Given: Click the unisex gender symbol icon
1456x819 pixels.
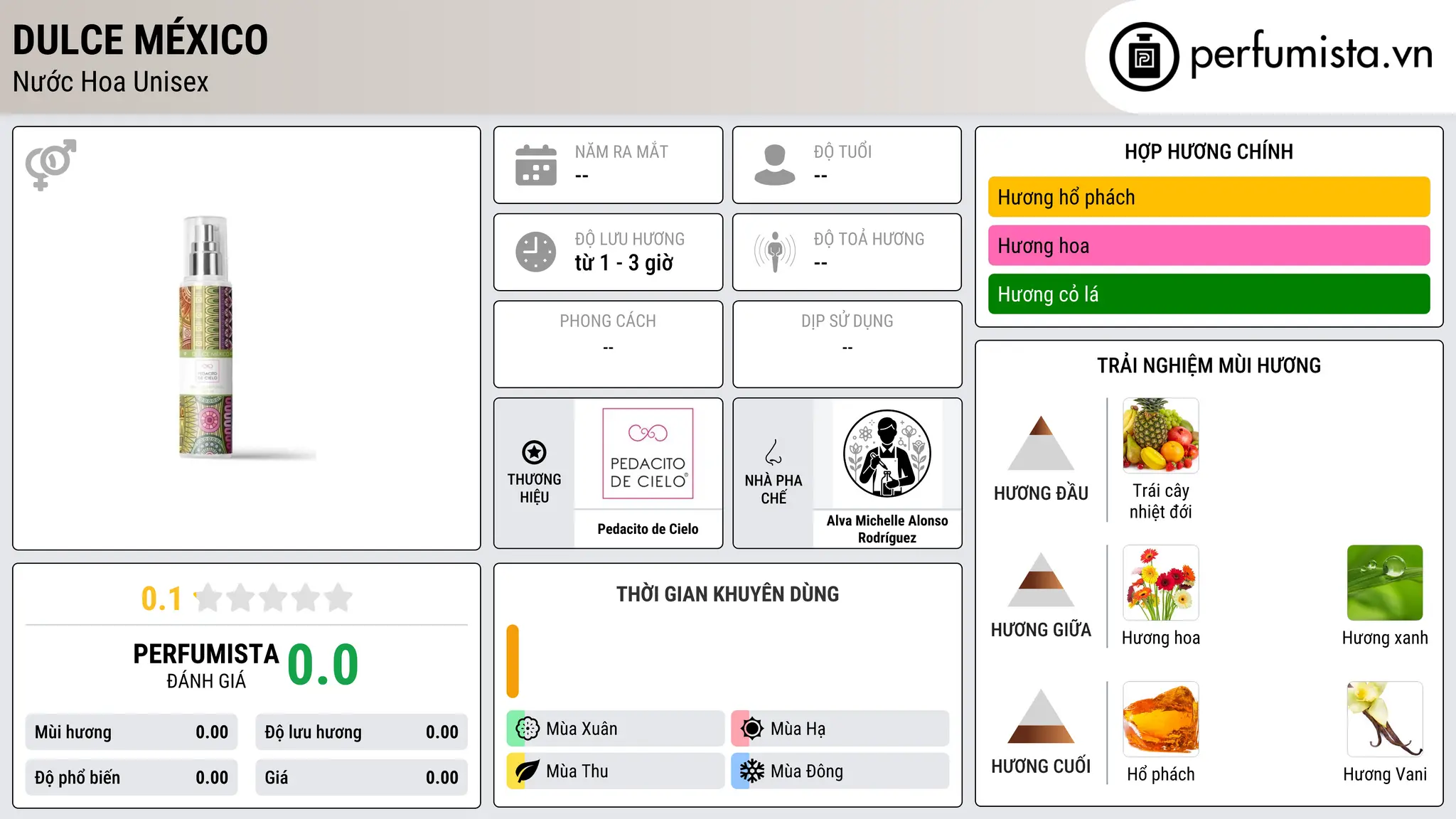Looking at the screenshot, I should (x=50, y=164).
